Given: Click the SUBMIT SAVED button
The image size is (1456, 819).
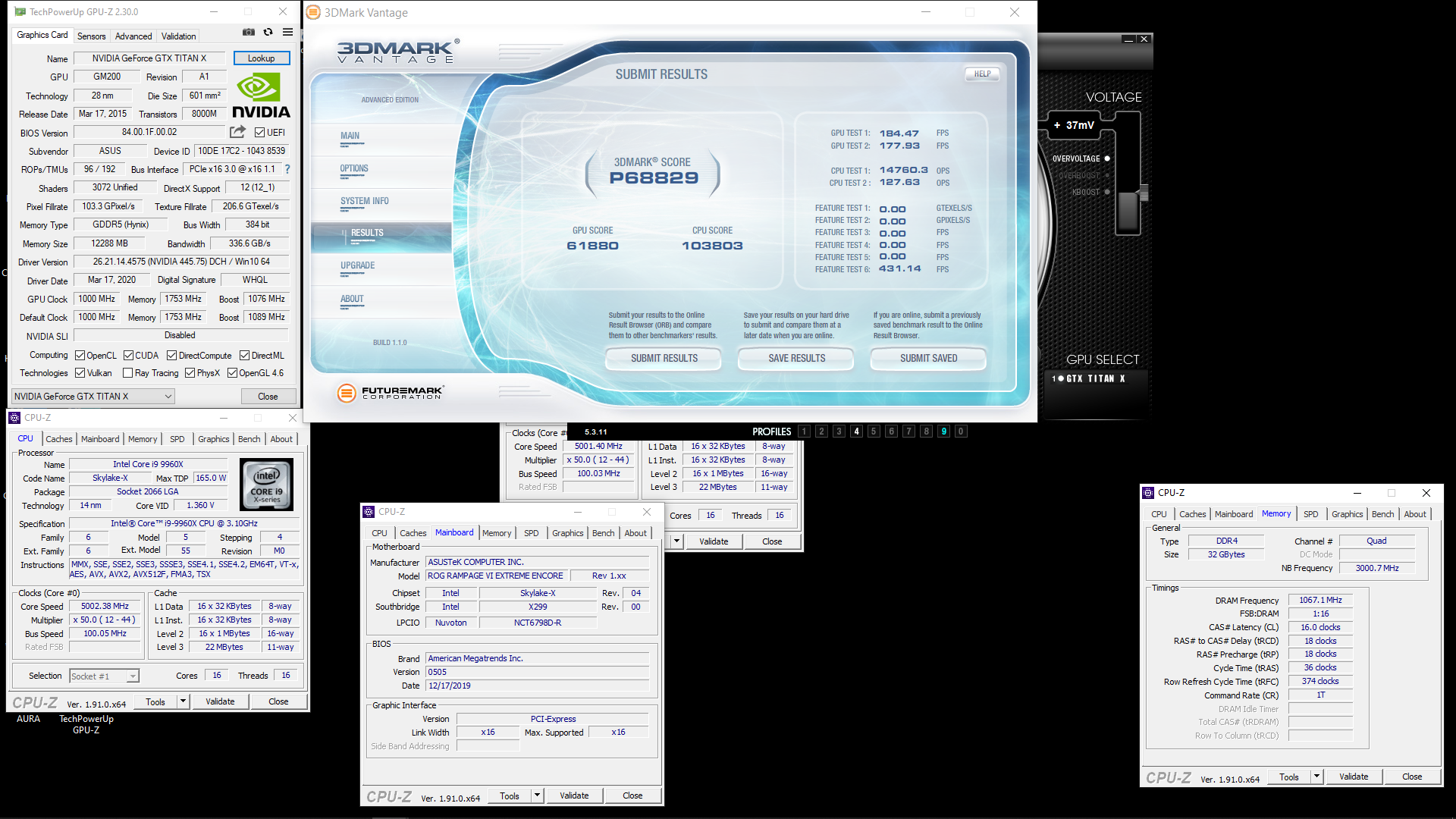Looking at the screenshot, I should tap(928, 358).
